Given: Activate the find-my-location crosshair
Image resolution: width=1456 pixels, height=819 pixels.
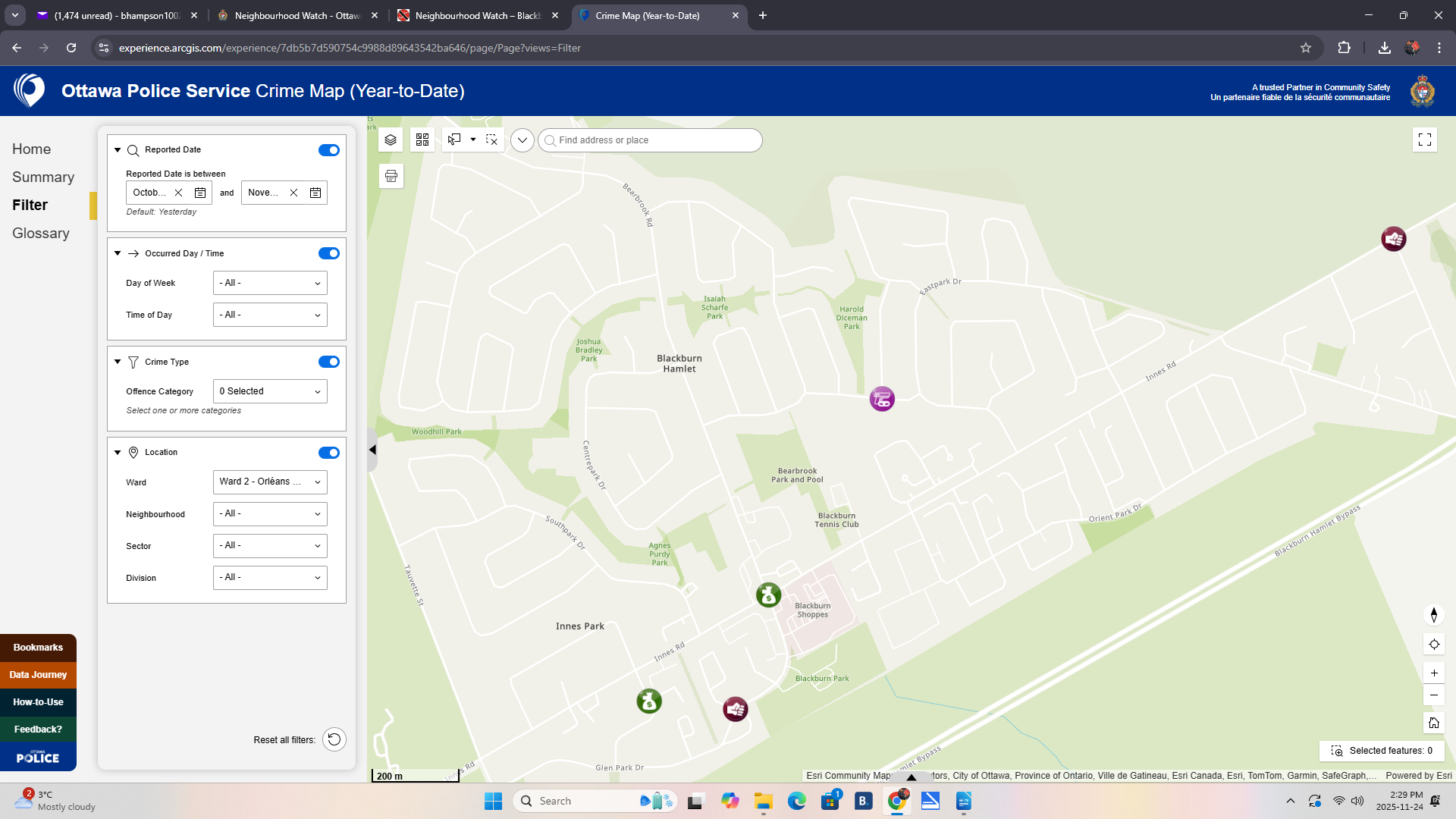Looking at the screenshot, I should point(1433,644).
